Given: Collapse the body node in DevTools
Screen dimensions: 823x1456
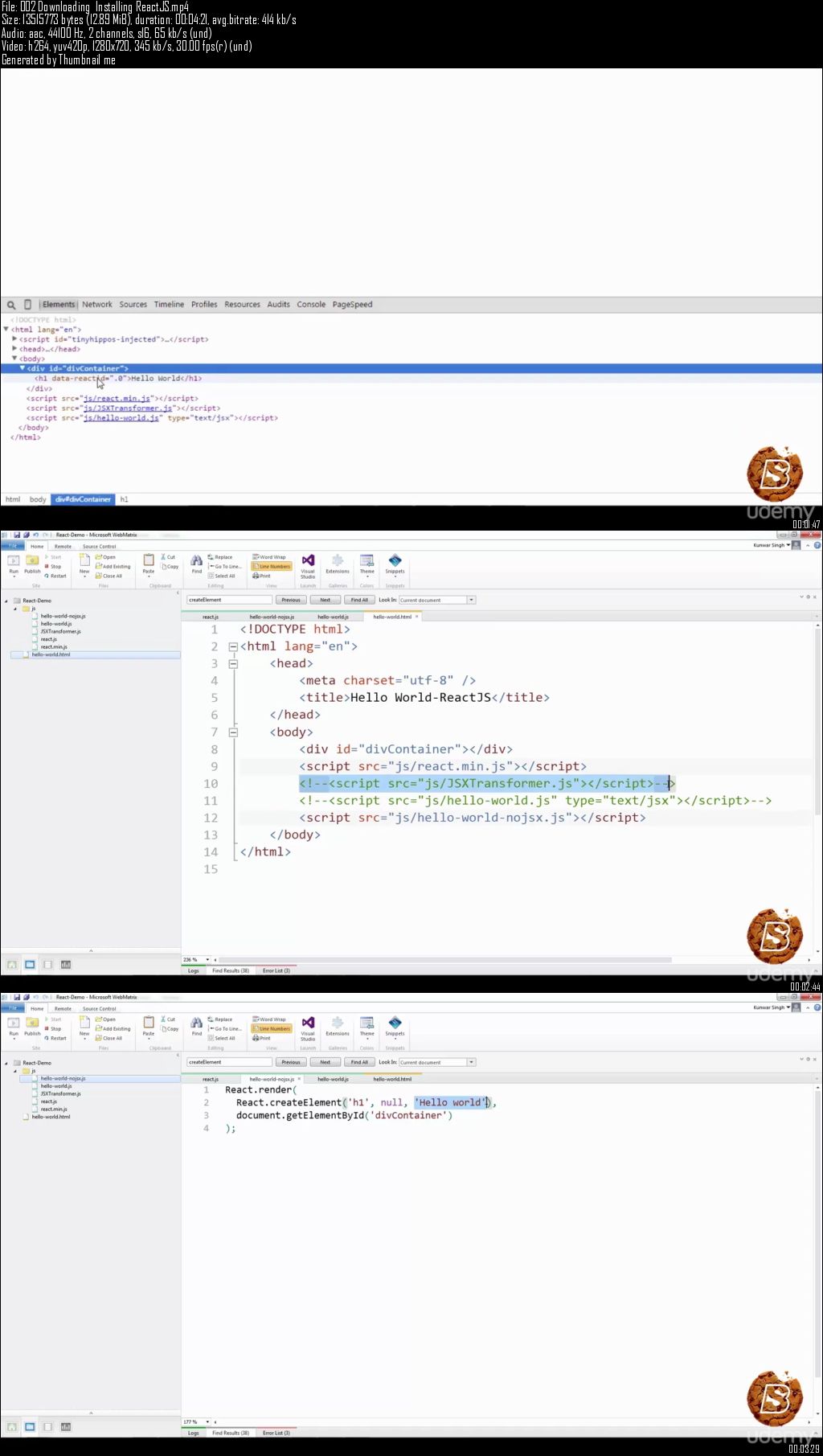Looking at the screenshot, I should (14, 359).
